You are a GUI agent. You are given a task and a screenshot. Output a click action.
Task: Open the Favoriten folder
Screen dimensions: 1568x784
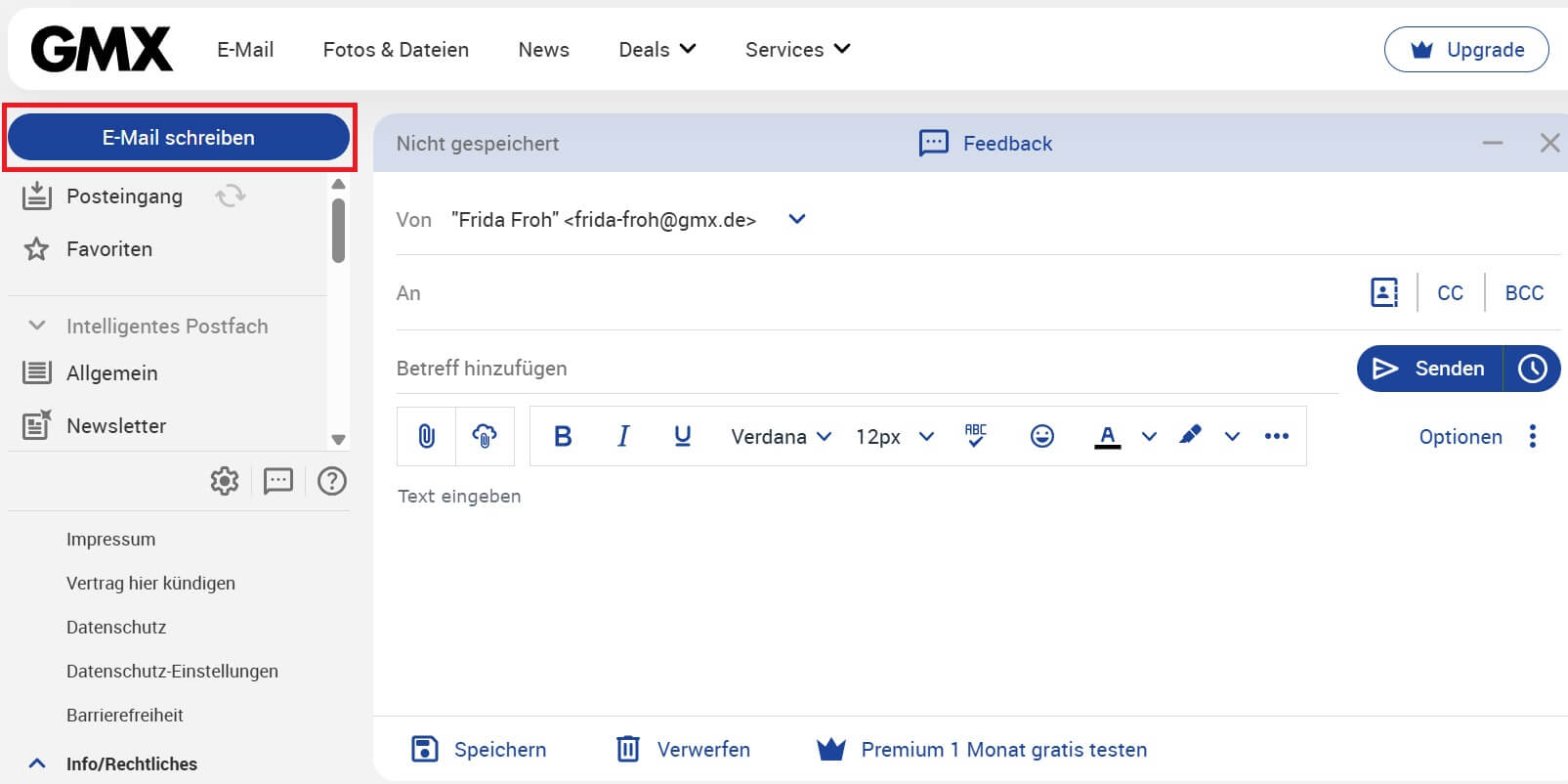pos(108,249)
